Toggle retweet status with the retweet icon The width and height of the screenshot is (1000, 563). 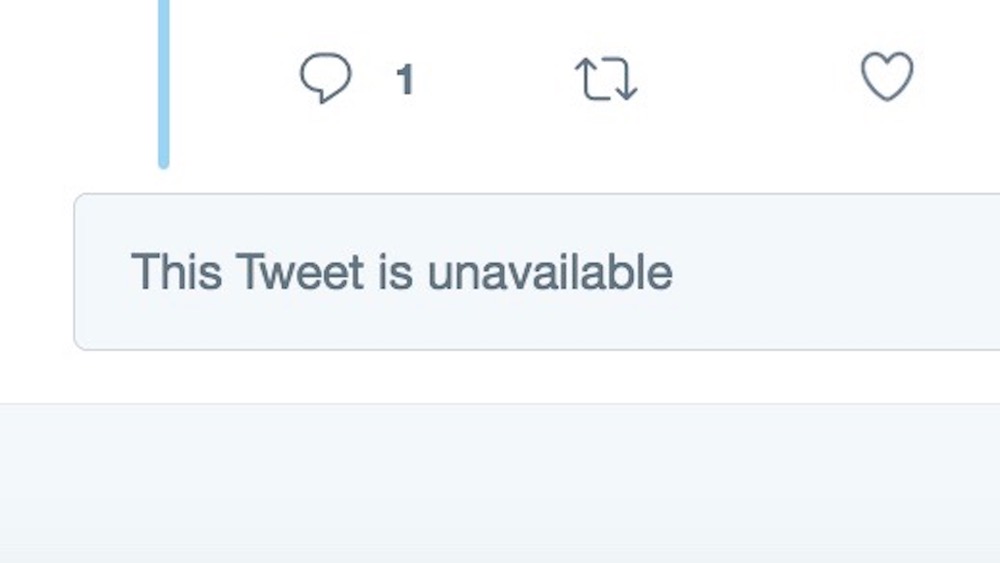(x=606, y=79)
